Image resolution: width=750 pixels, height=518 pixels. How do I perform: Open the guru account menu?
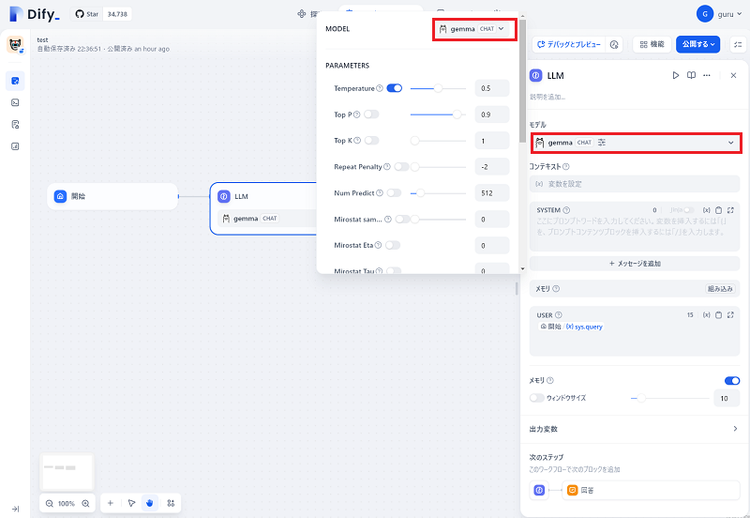[x=719, y=14]
